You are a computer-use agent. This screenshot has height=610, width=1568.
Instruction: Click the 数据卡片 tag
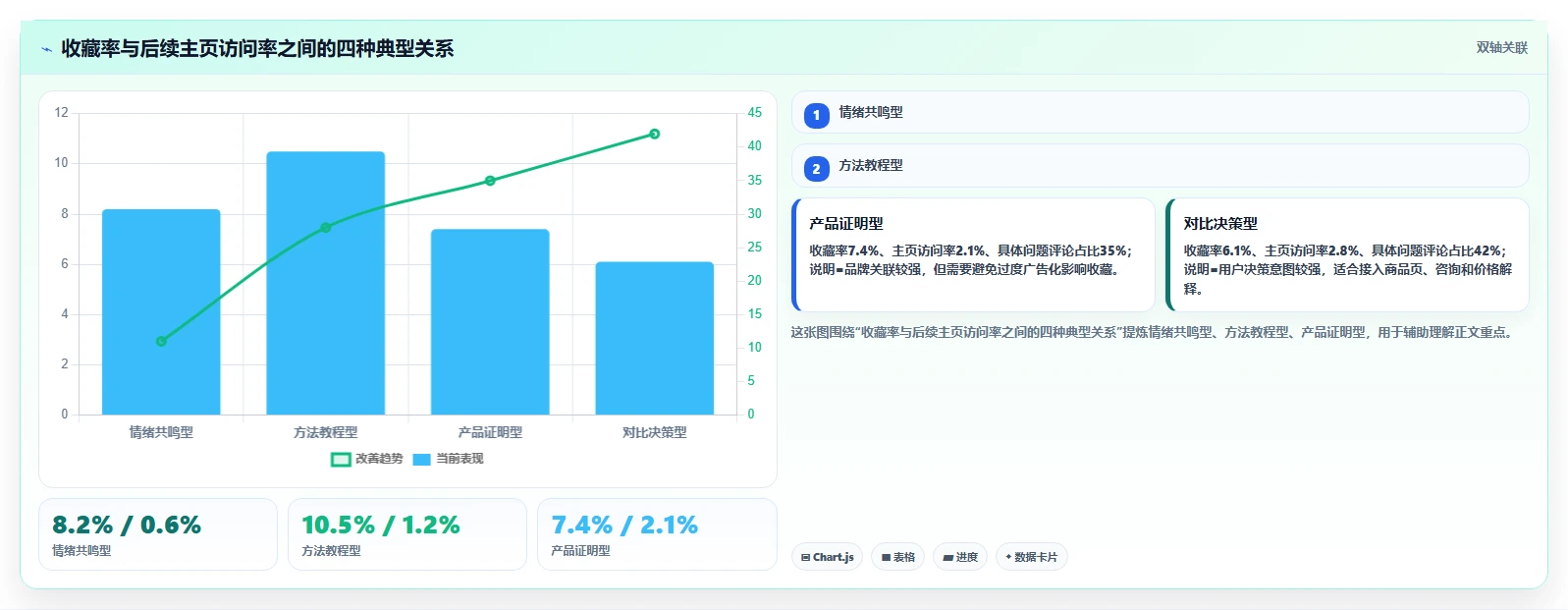point(1031,557)
